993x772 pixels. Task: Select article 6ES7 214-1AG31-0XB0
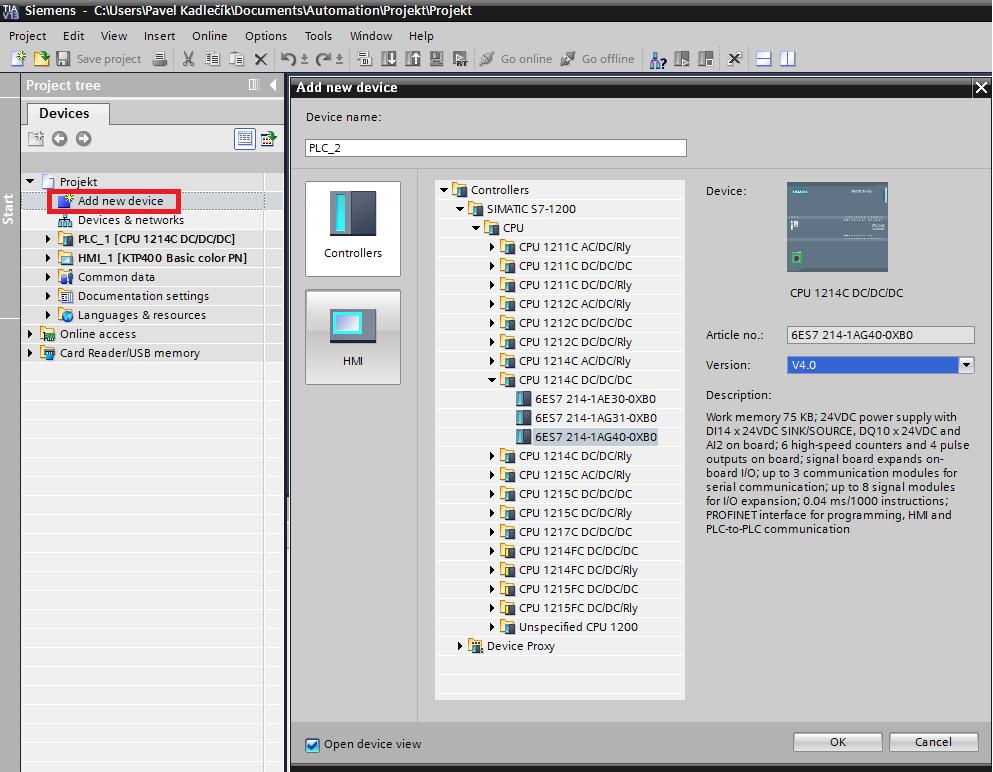(x=595, y=418)
